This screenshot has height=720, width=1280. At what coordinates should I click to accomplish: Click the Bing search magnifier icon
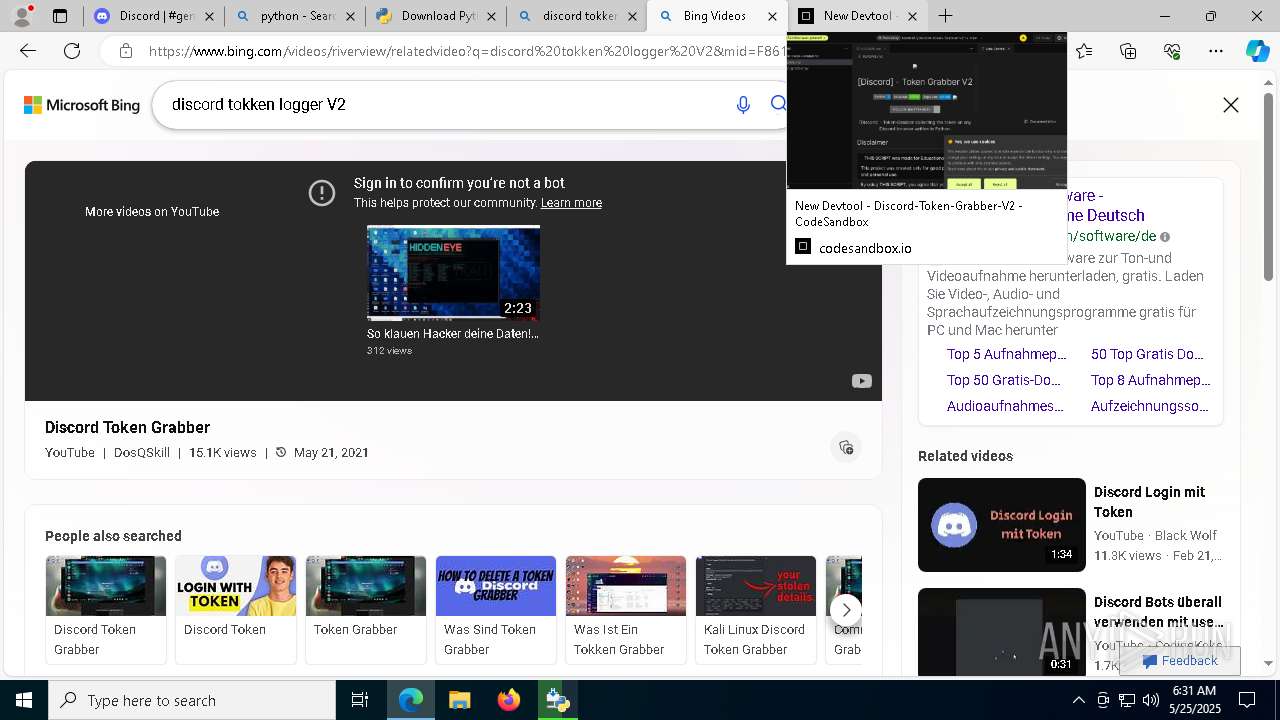(x=778, y=104)
